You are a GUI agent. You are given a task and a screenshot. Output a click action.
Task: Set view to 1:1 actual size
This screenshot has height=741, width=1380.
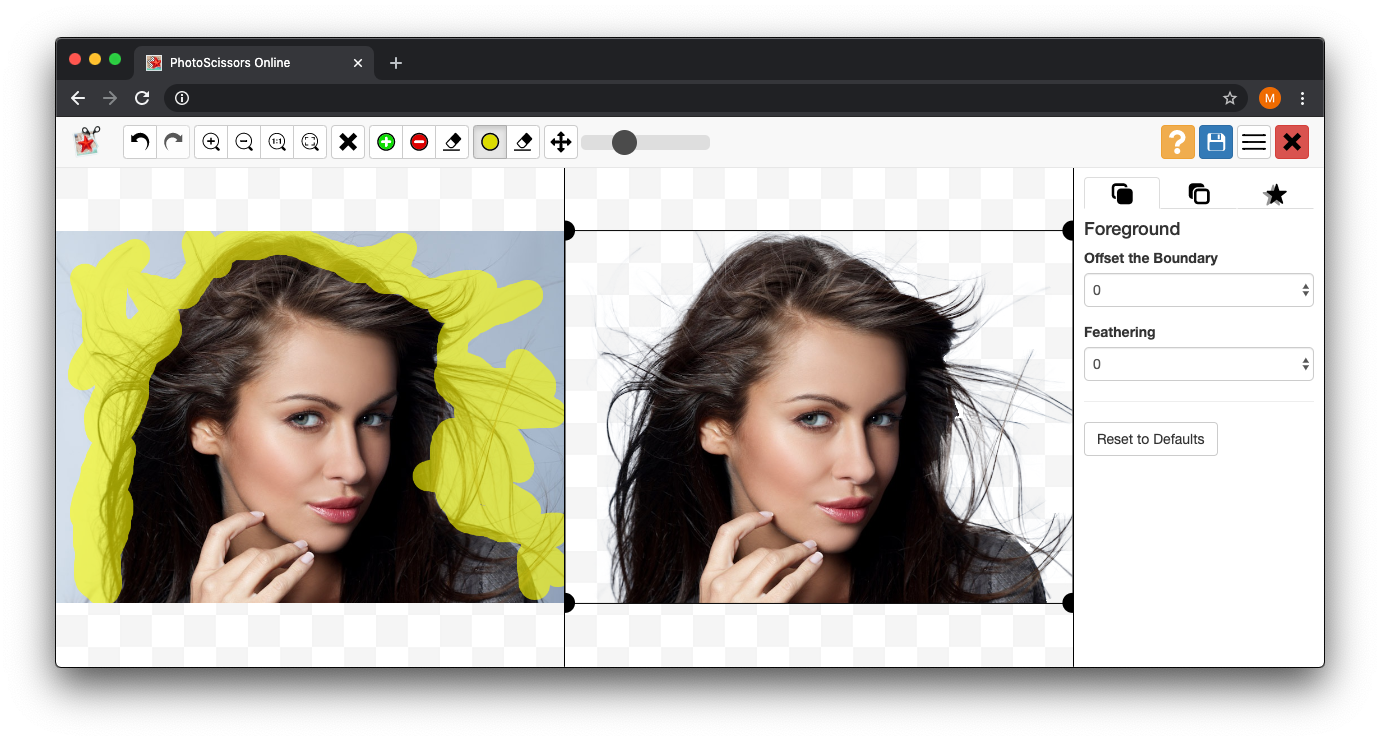point(277,142)
